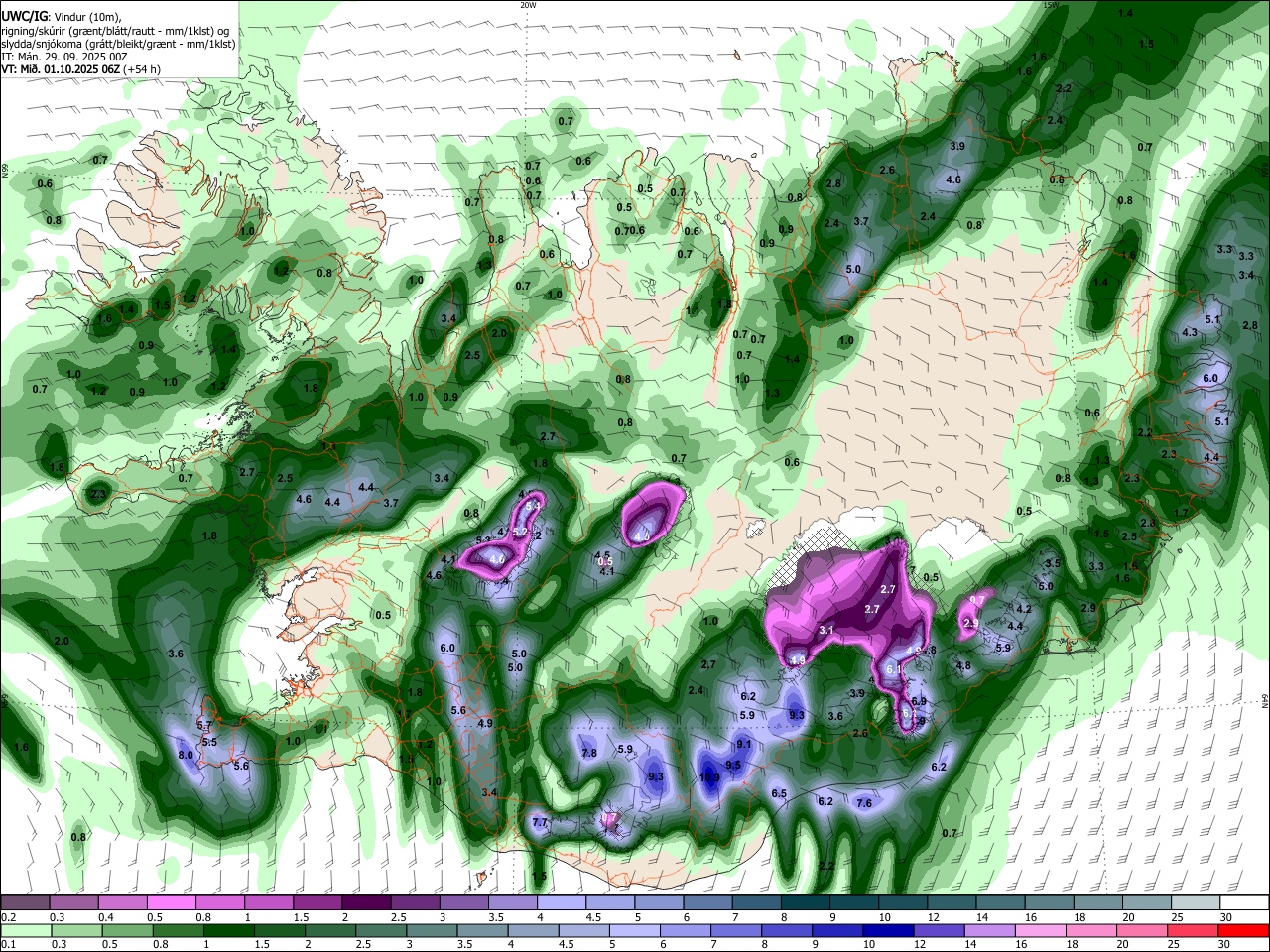
Task: Click the 7.8 precipitation value on map
Action: coord(589,753)
